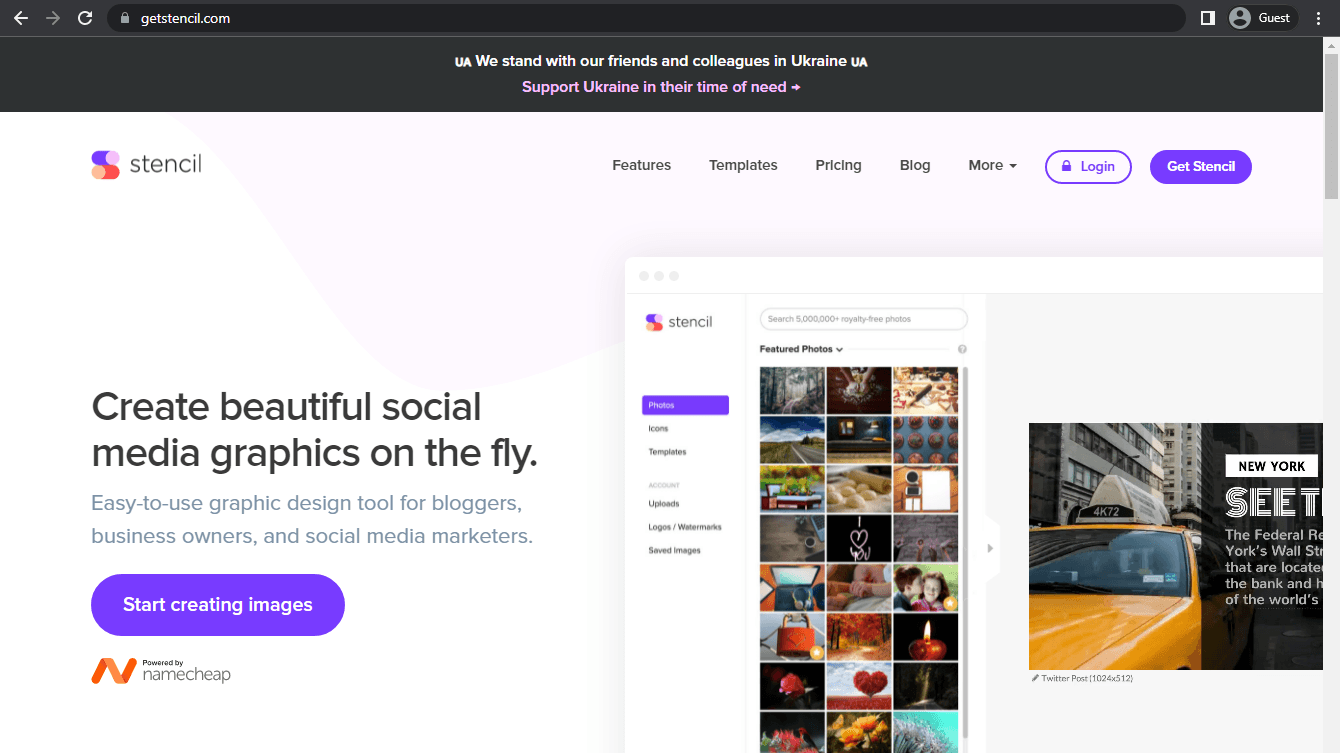The height and width of the screenshot is (753, 1340).
Task: Expand the More dropdown menu
Action: 992,166
